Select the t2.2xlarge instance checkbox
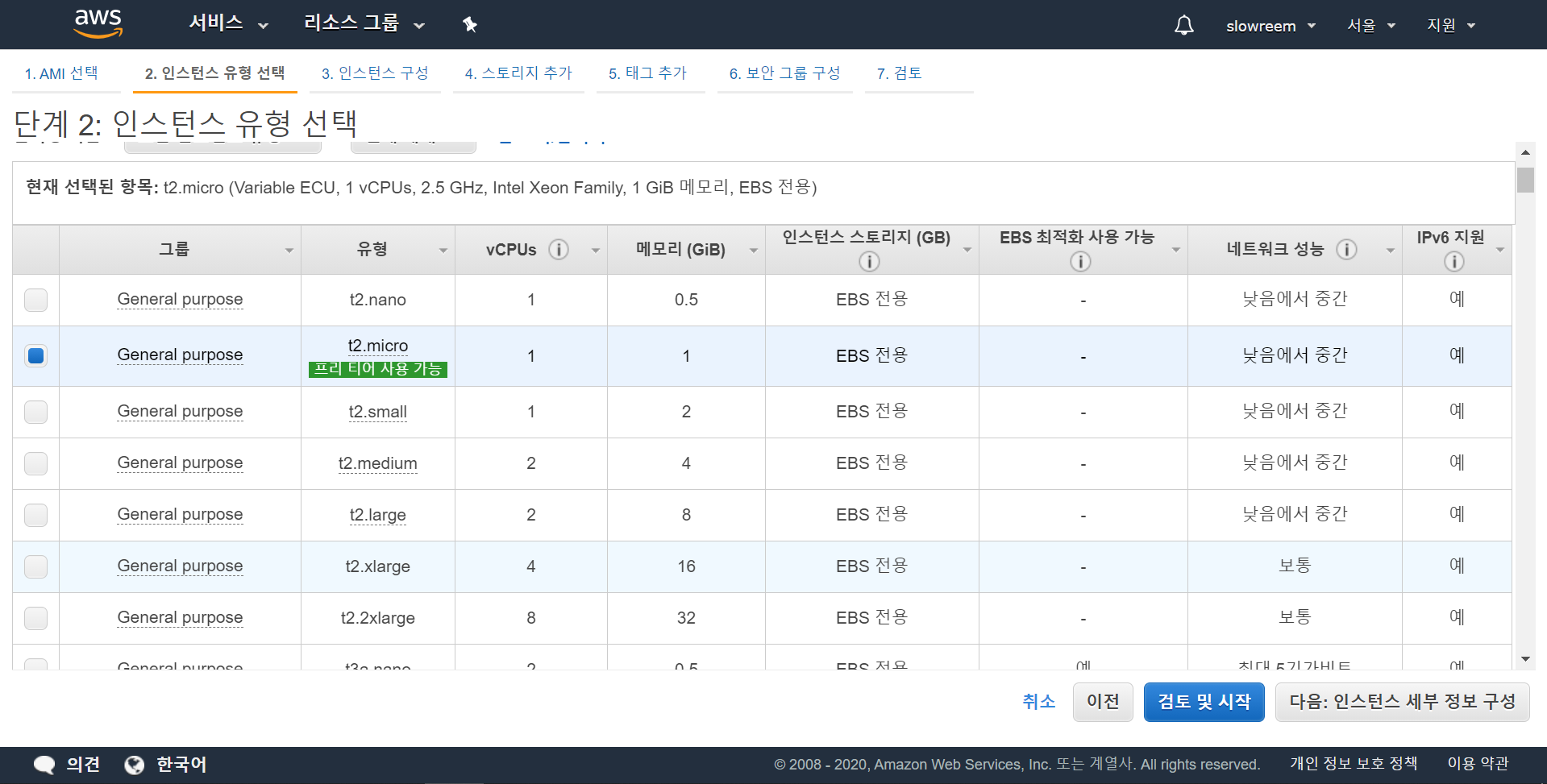This screenshot has height=784, width=1547. tap(35, 618)
